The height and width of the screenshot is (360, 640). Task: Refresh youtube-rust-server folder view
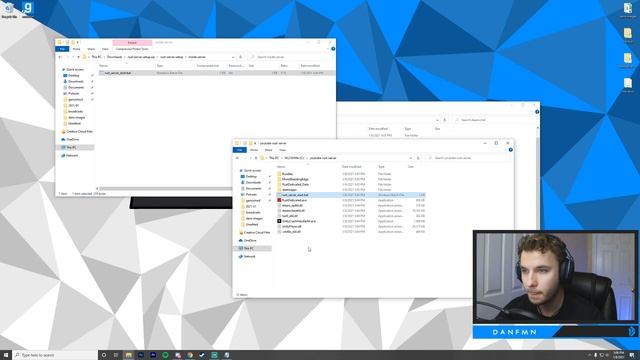[418, 158]
